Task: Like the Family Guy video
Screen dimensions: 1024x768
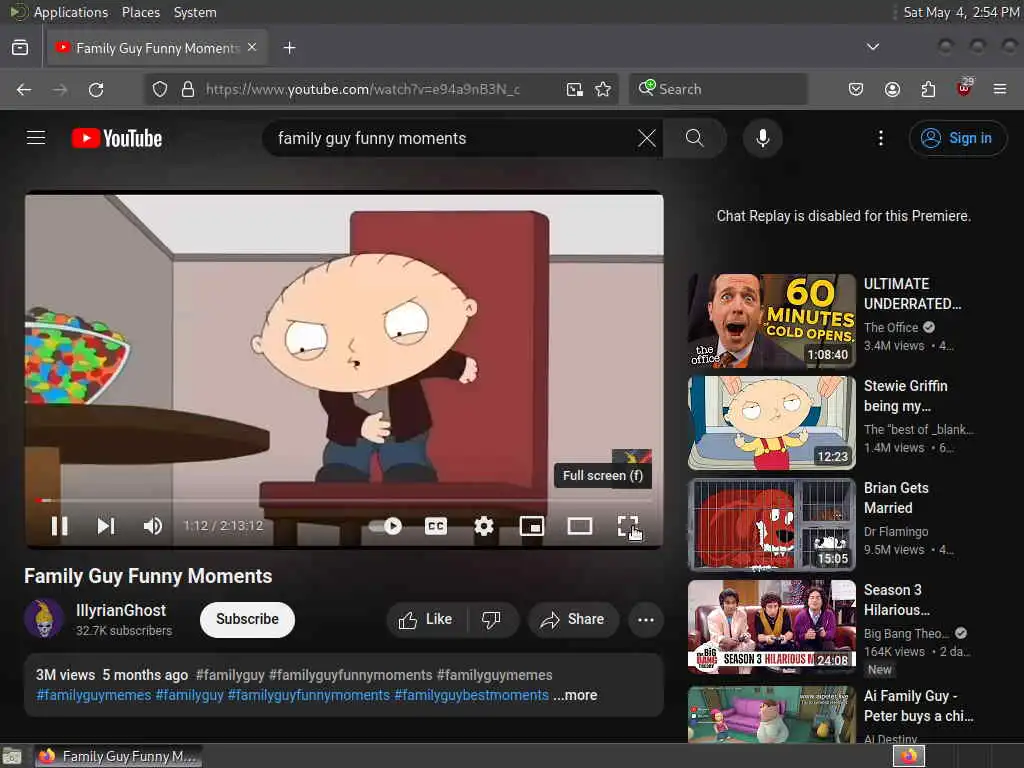Action: (426, 619)
